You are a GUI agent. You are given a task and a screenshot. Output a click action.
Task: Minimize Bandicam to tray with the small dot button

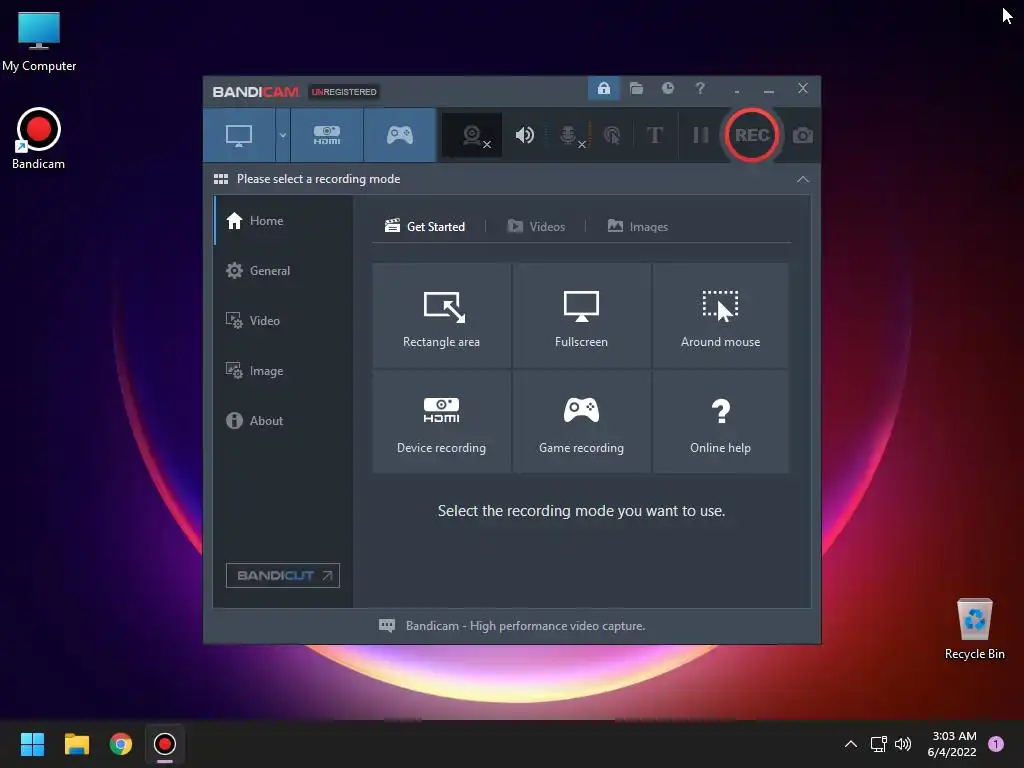[737, 92]
